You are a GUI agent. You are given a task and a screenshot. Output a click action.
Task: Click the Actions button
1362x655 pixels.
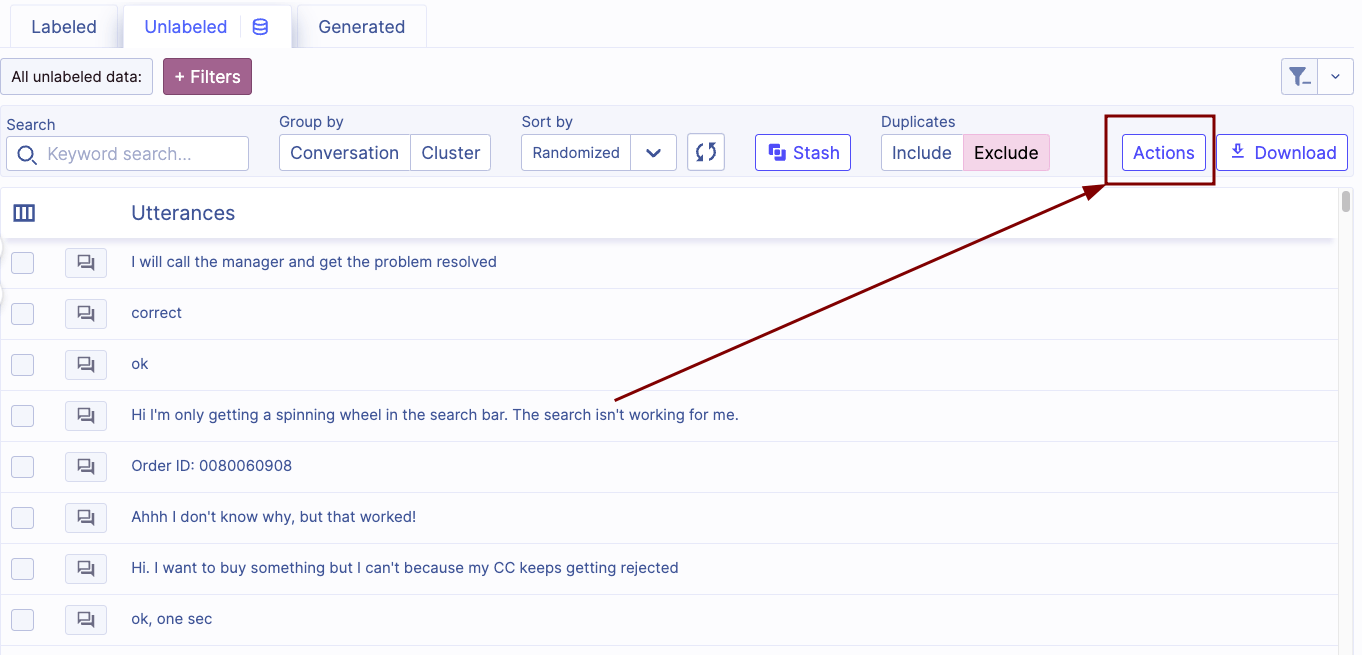pos(1163,153)
